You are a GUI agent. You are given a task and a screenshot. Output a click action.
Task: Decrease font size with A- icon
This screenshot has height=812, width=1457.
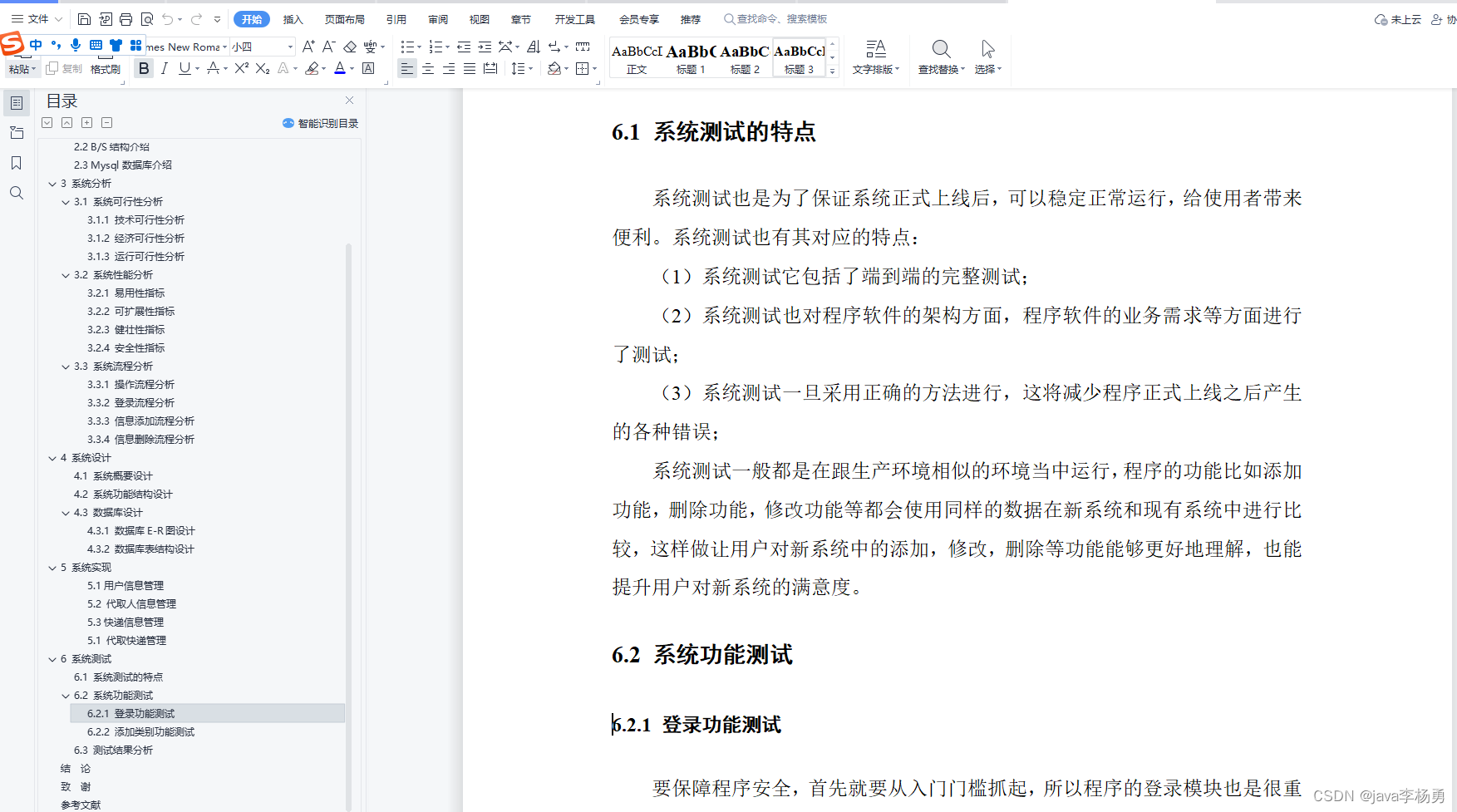coord(329,47)
